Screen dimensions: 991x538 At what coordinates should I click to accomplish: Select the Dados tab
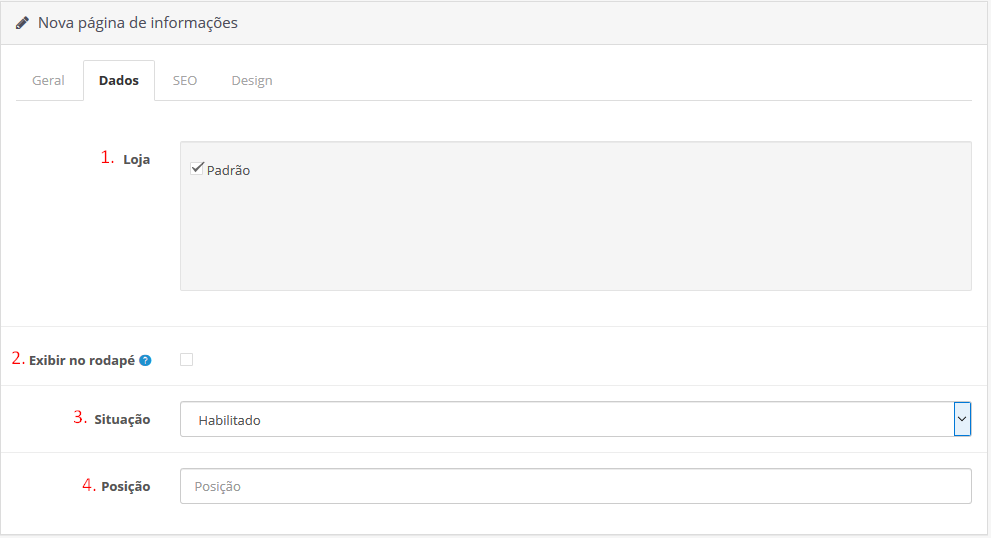(119, 81)
